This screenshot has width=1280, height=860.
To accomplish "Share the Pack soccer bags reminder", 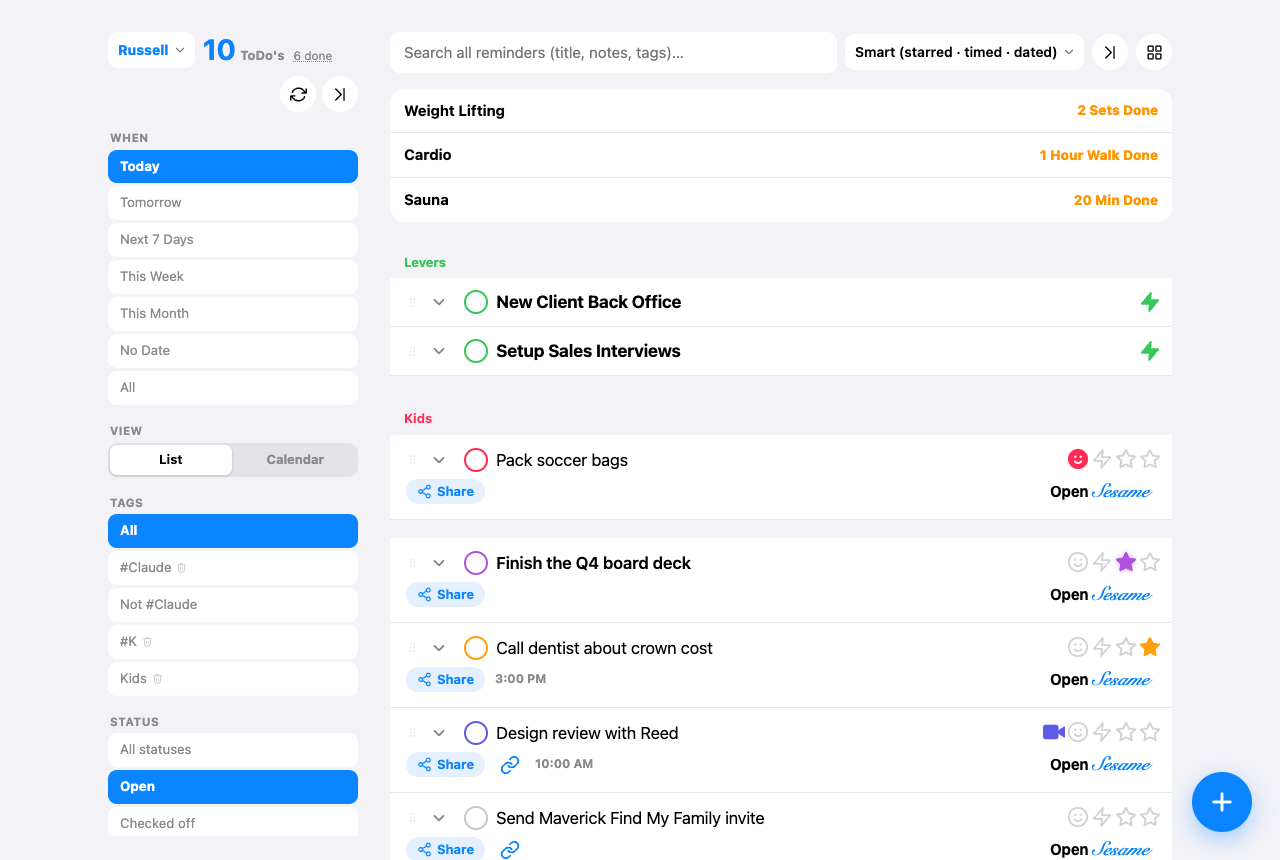I will pyautogui.click(x=446, y=491).
